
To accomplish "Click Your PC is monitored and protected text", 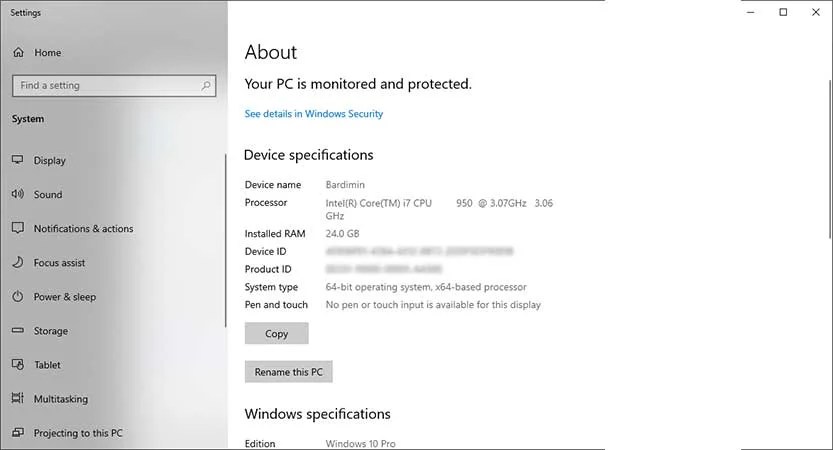I will click(358, 84).
